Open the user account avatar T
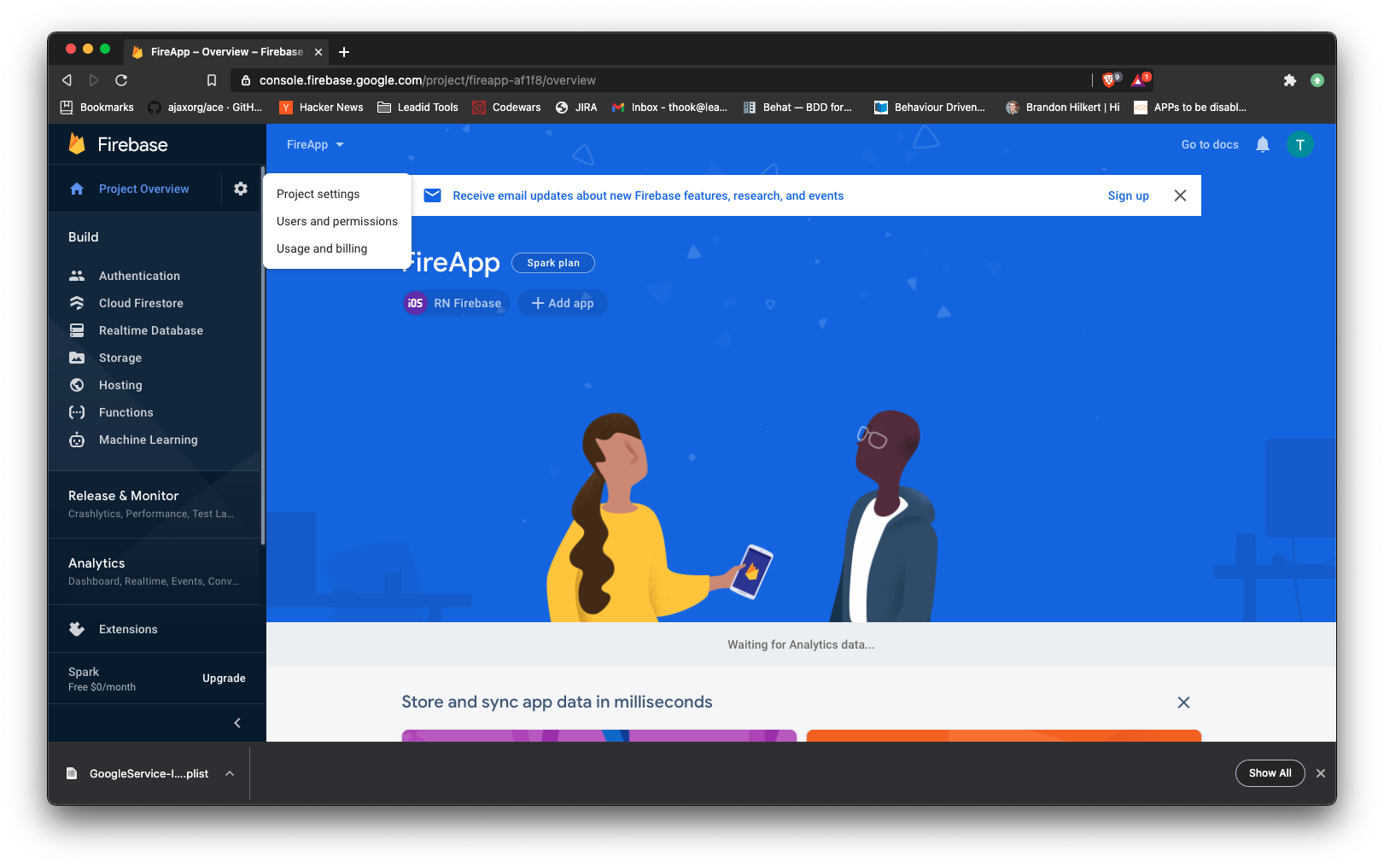Image resolution: width=1384 pixels, height=868 pixels. (1299, 144)
